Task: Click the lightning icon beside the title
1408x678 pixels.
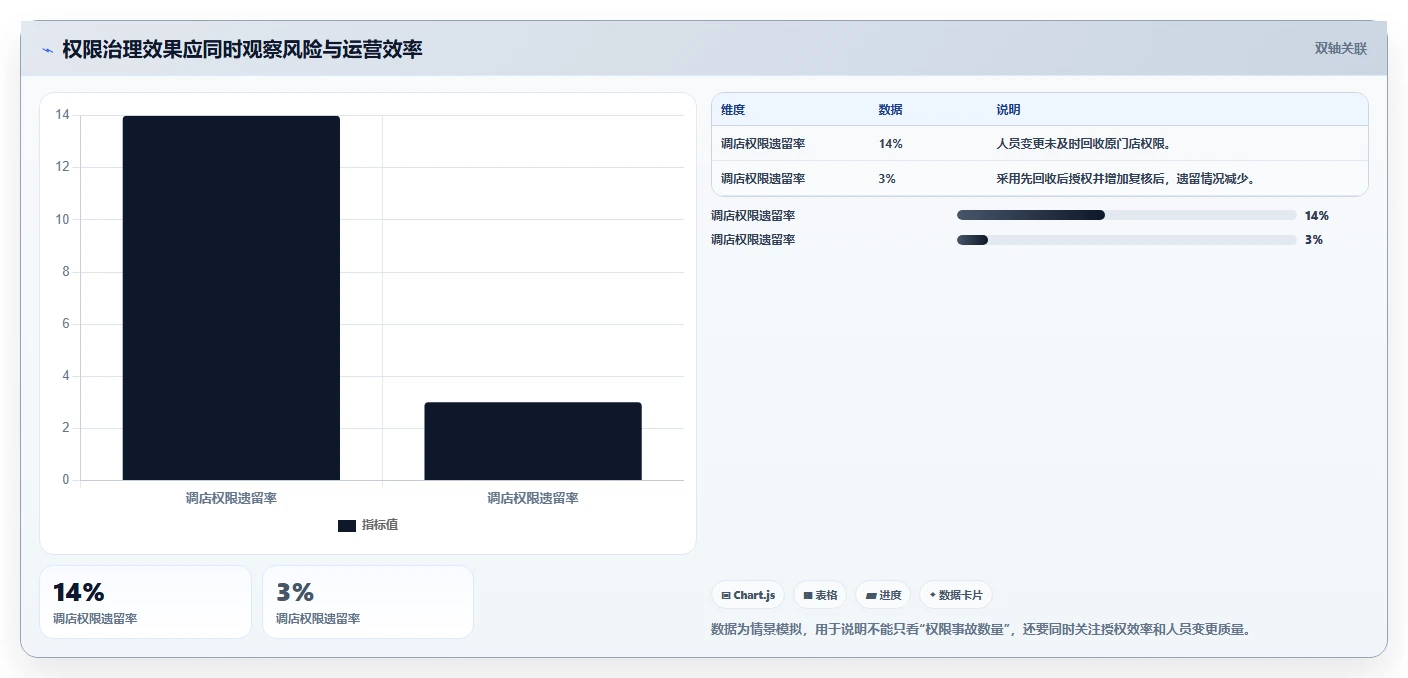Action: click(47, 50)
